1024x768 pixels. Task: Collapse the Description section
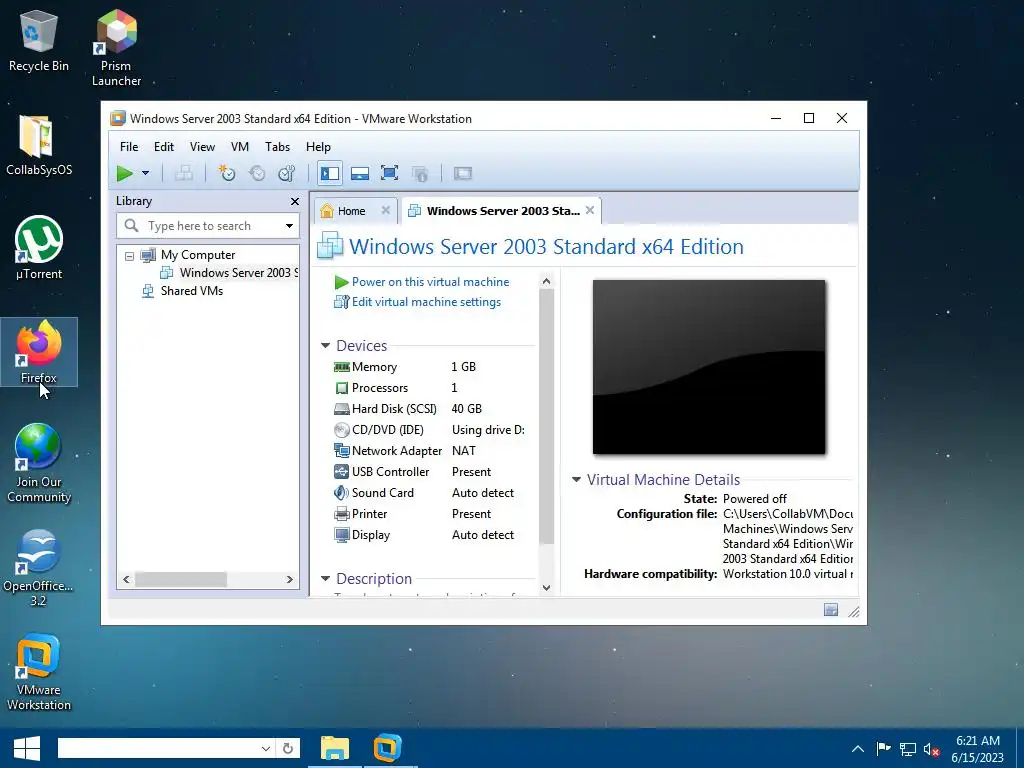coord(325,579)
